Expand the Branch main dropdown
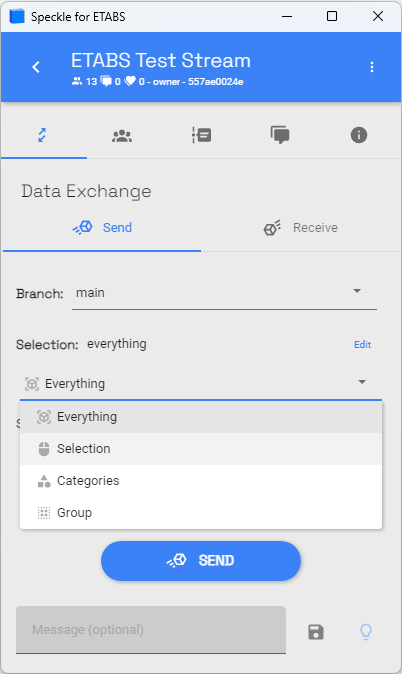 coord(224,293)
